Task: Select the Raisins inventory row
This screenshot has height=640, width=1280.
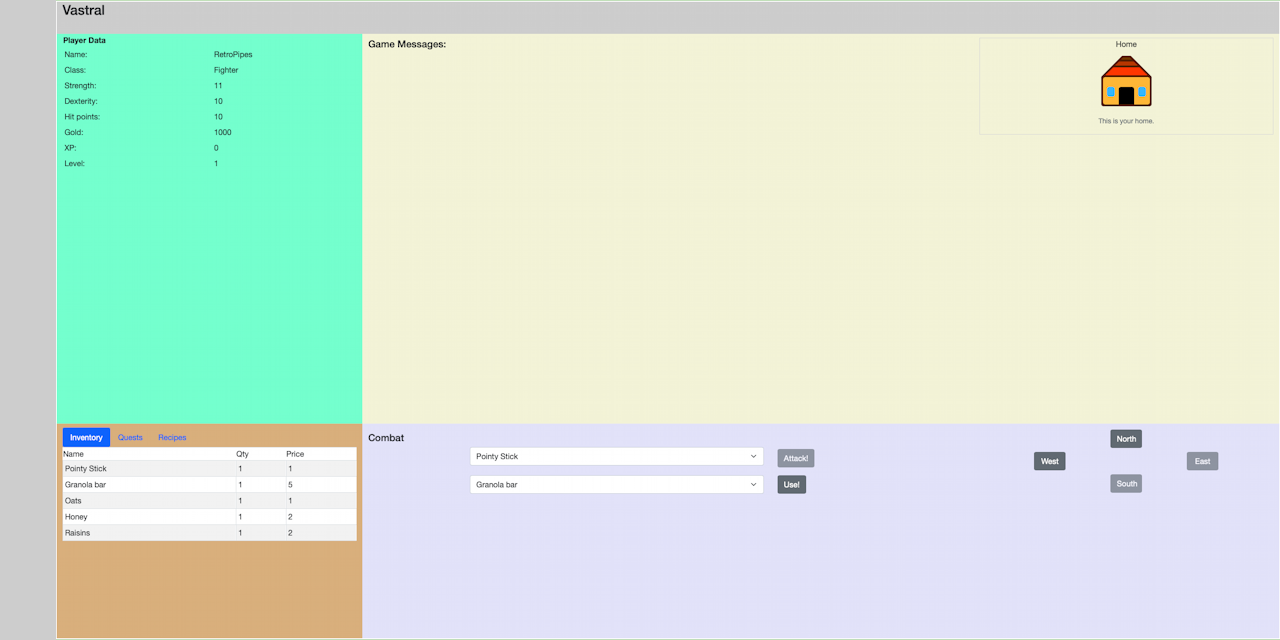Action: tap(209, 533)
